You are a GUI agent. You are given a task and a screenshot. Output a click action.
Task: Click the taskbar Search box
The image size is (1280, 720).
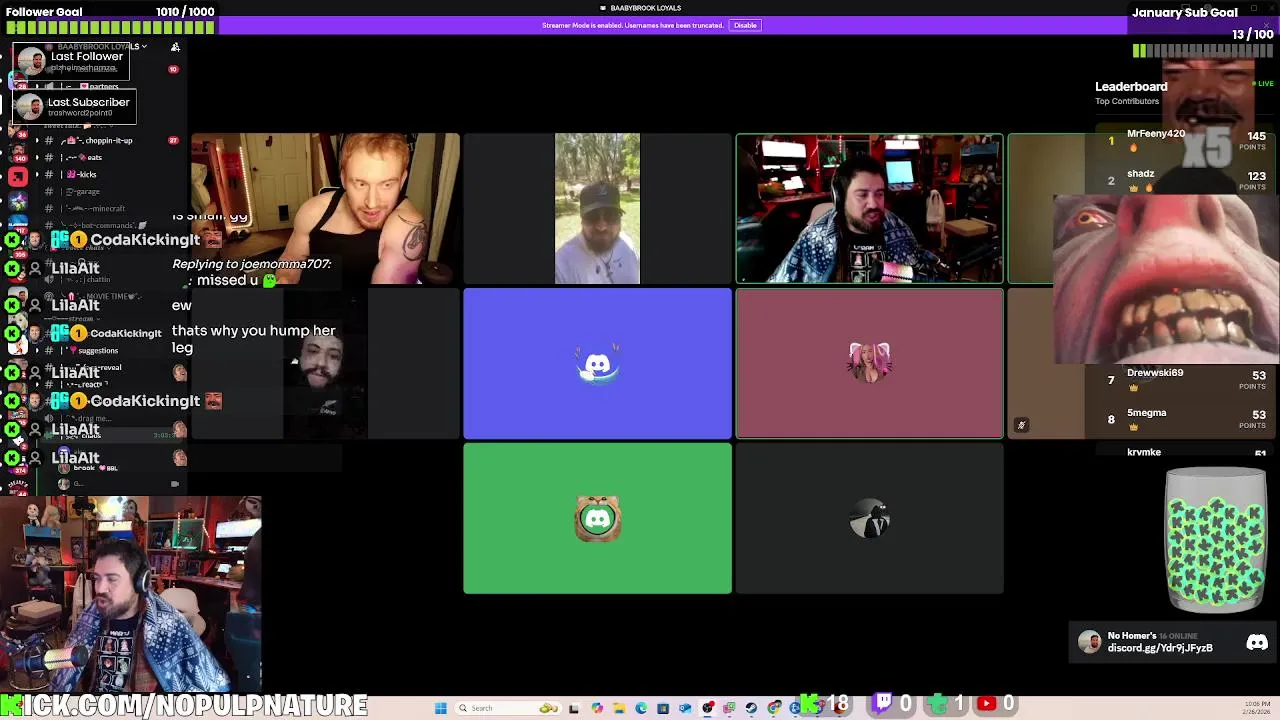coord(509,708)
